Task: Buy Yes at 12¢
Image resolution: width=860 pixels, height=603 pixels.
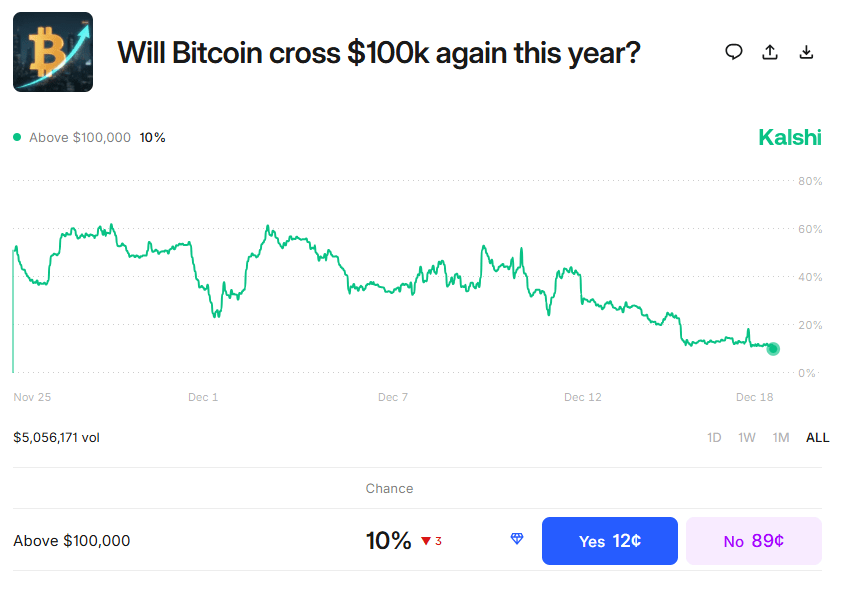Action: click(609, 541)
